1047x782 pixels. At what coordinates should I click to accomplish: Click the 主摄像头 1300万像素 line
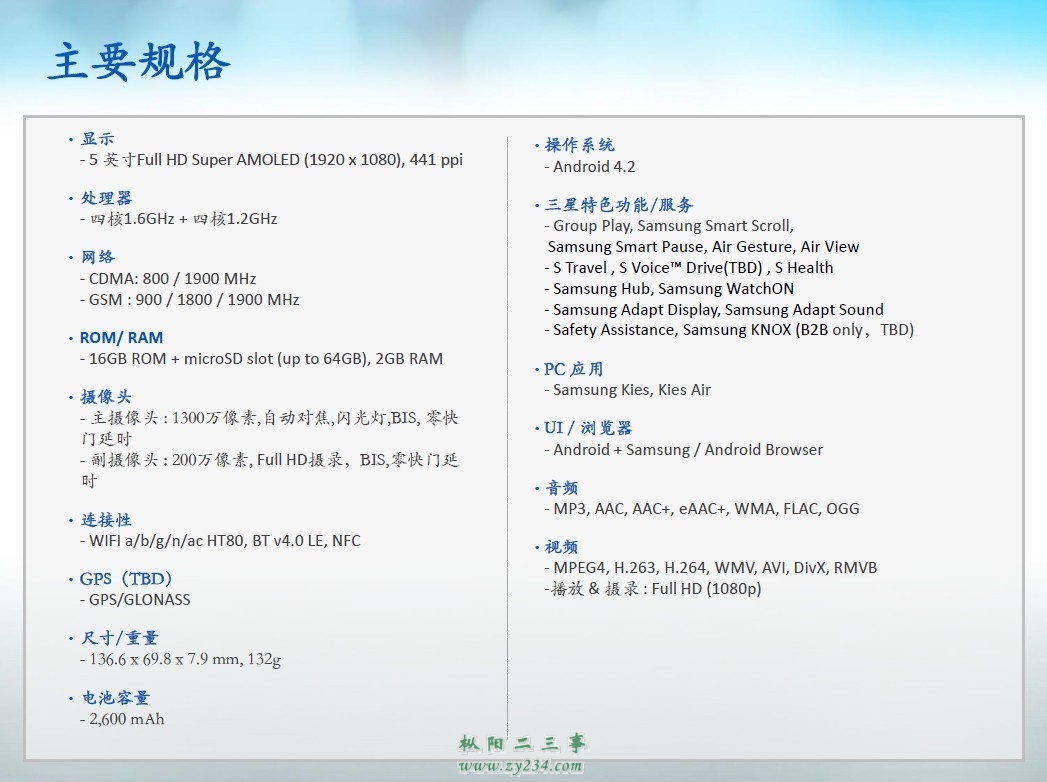[x=269, y=428]
